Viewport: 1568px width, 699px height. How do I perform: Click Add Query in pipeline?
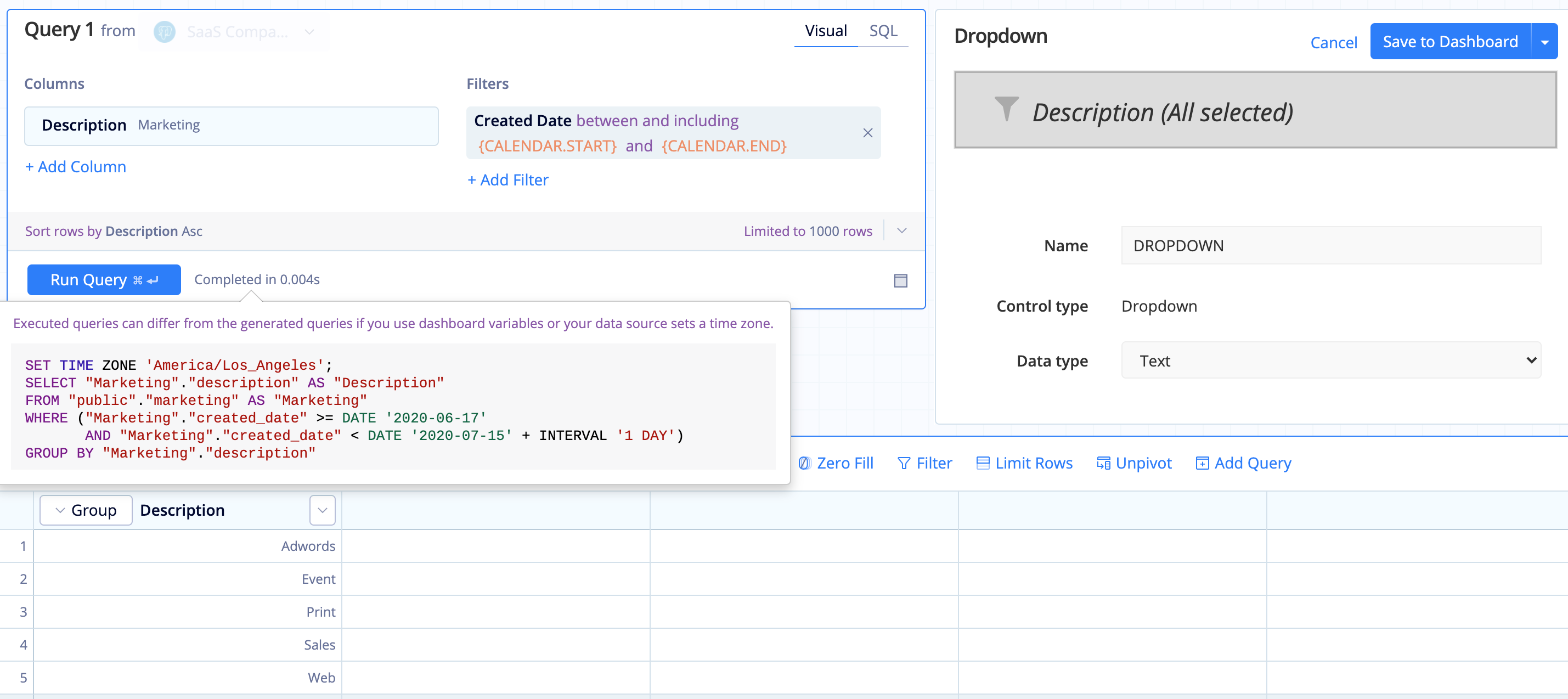pos(1244,464)
